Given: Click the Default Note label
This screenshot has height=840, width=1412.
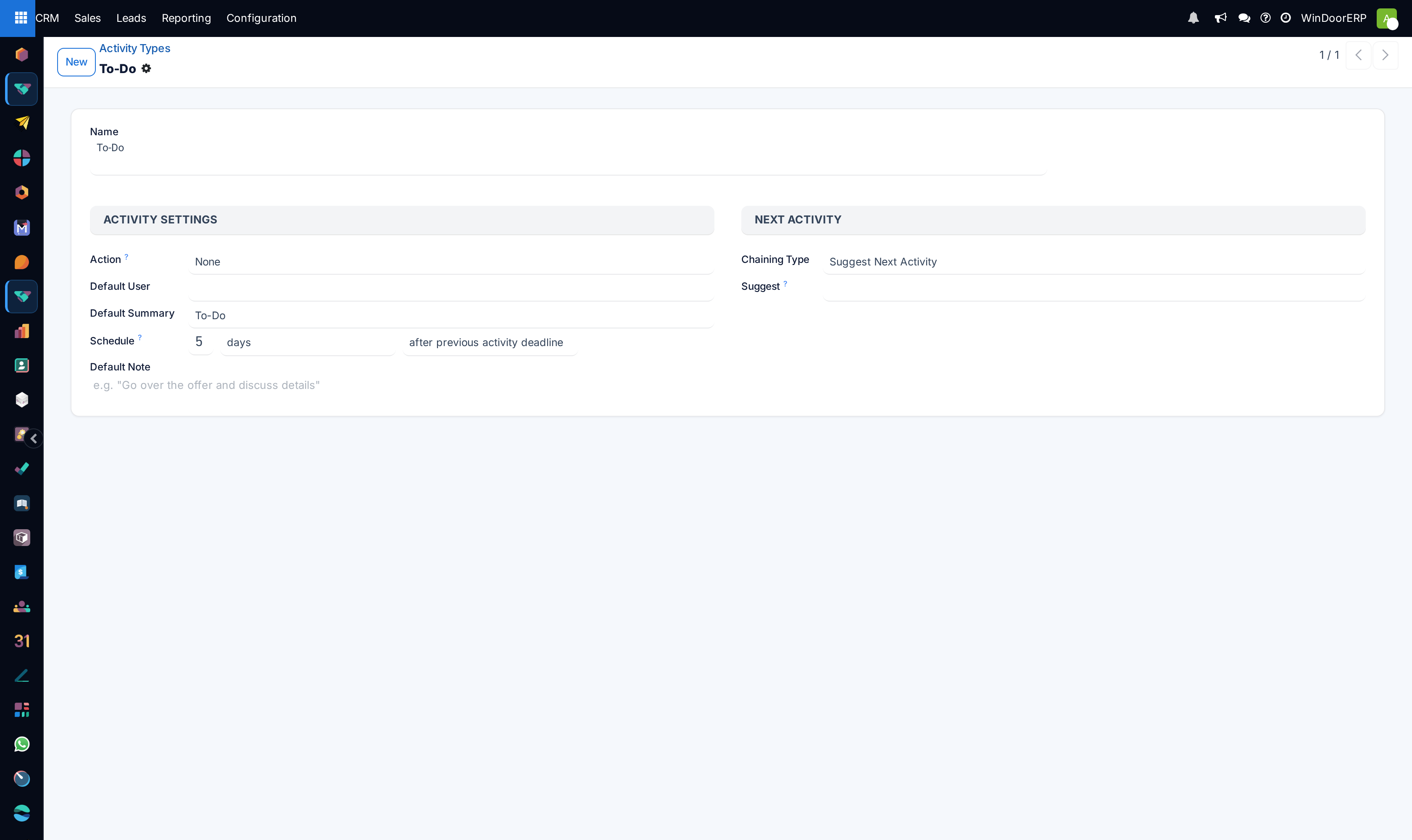Looking at the screenshot, I should 120,367.
